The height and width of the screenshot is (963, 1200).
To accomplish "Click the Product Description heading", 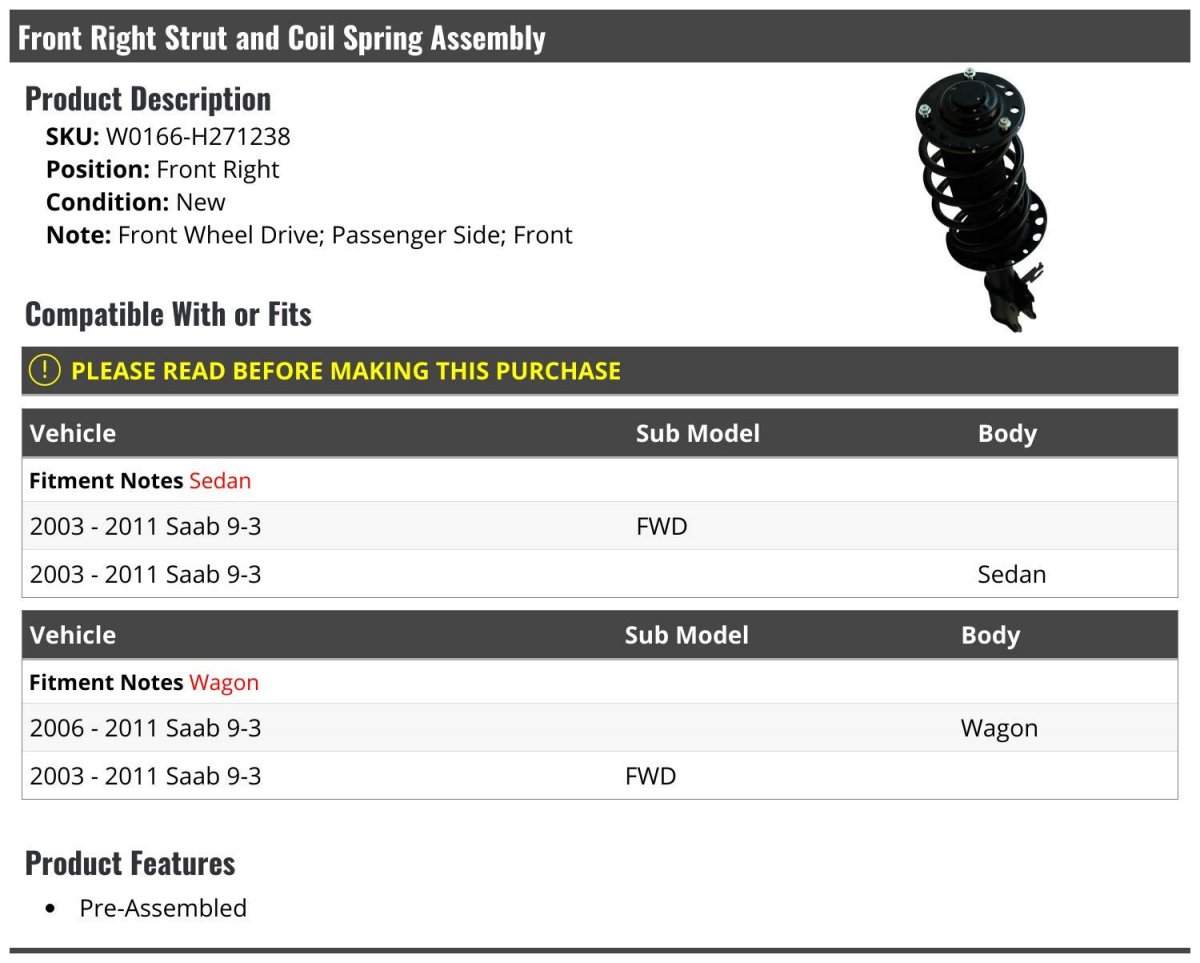I will coord(148,99).
